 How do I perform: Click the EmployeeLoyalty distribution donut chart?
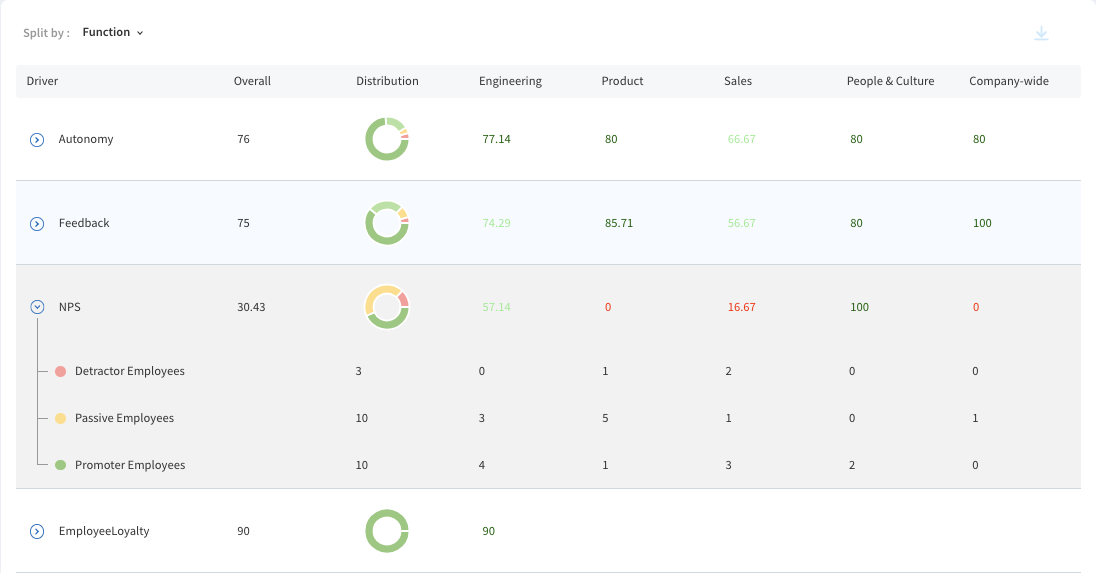click(x=387, y=531)
